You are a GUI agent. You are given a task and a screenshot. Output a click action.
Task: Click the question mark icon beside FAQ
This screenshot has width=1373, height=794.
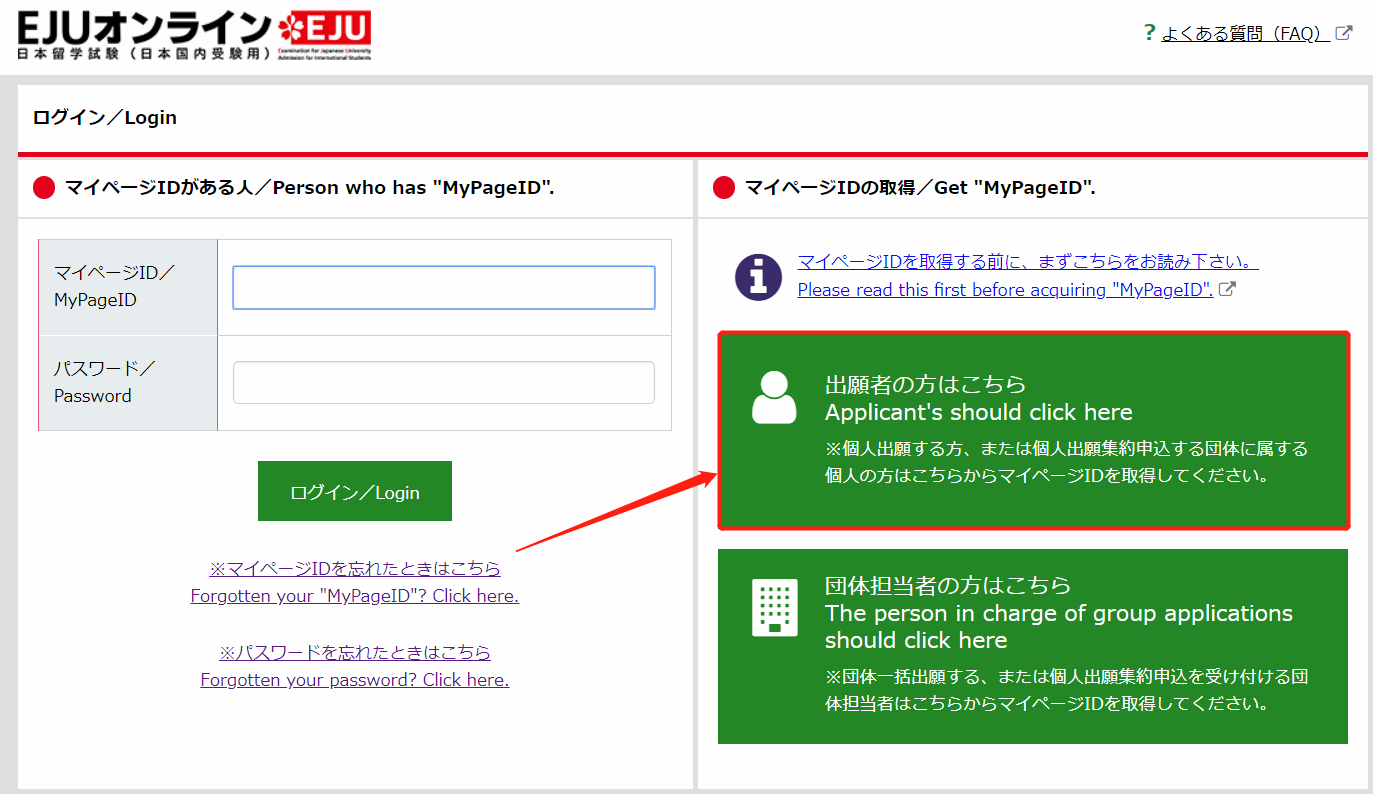1148,32
